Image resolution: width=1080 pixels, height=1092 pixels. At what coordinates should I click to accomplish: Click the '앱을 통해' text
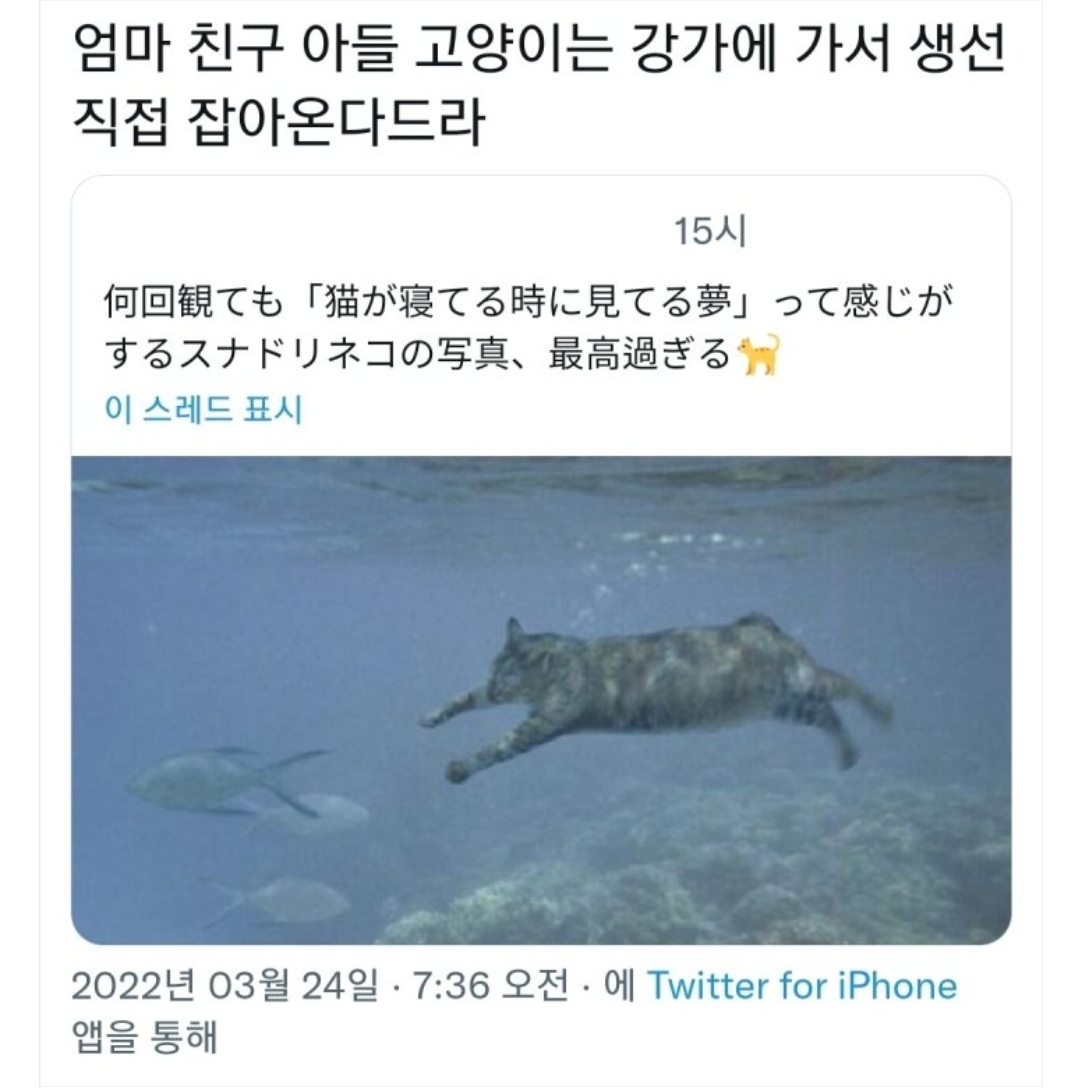pos(146,1038)
